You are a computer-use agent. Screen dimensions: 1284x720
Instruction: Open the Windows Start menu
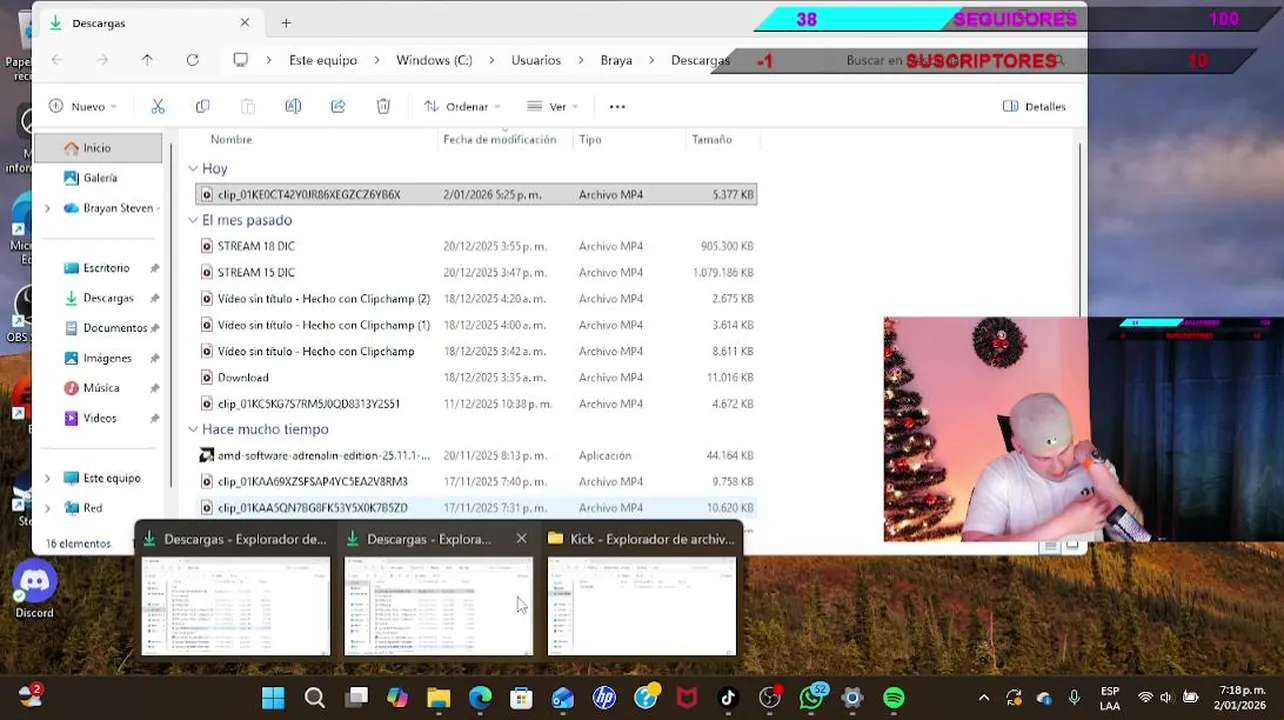click(x=273, y=698)
